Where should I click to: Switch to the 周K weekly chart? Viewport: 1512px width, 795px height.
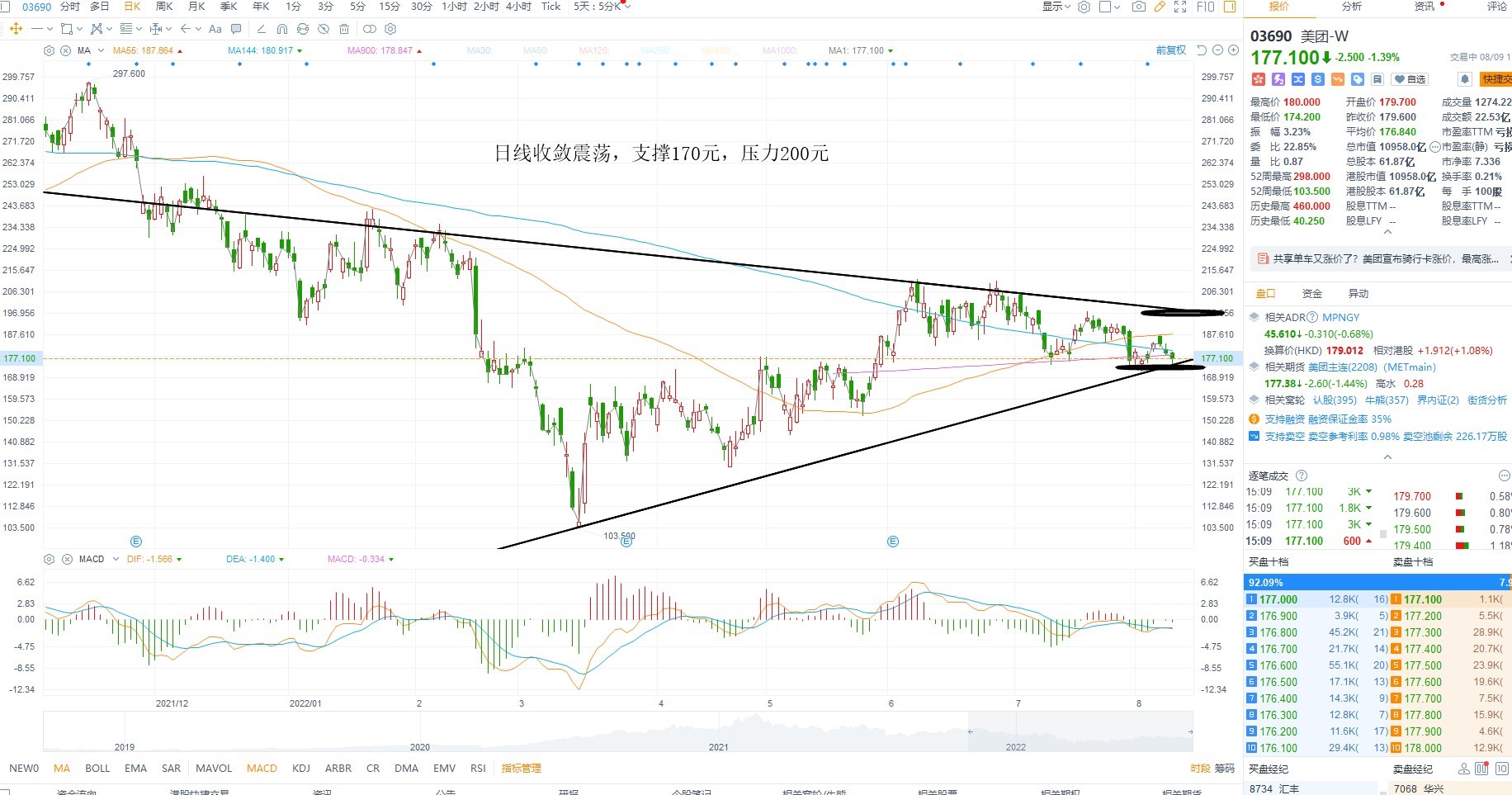pos(164,7)
